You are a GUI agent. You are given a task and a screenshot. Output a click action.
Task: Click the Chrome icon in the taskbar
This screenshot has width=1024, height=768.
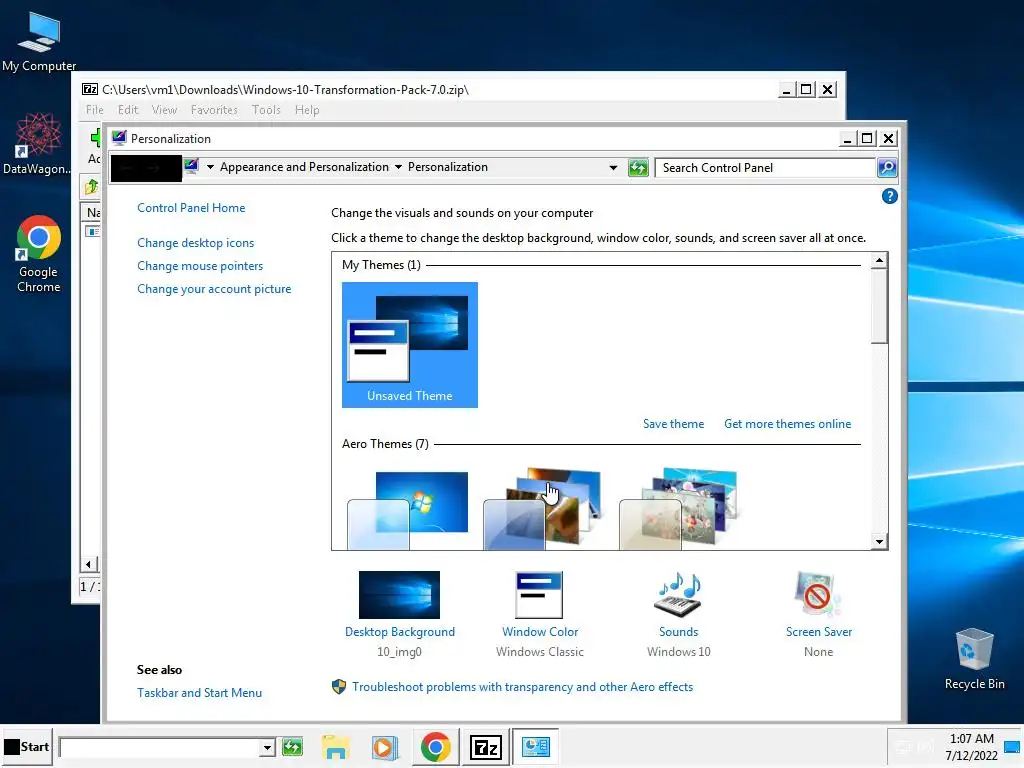click(436, 746)
